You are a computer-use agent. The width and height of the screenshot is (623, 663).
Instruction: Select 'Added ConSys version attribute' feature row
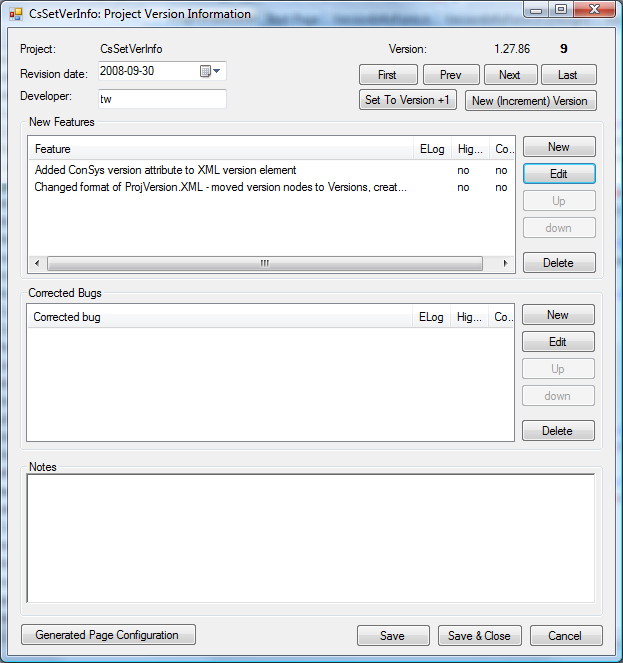(165, 170)
